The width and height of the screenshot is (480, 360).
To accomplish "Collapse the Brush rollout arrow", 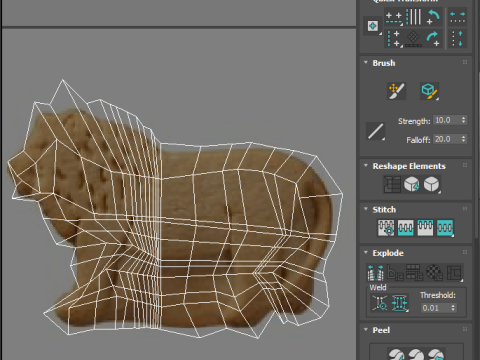I will 366,62.
